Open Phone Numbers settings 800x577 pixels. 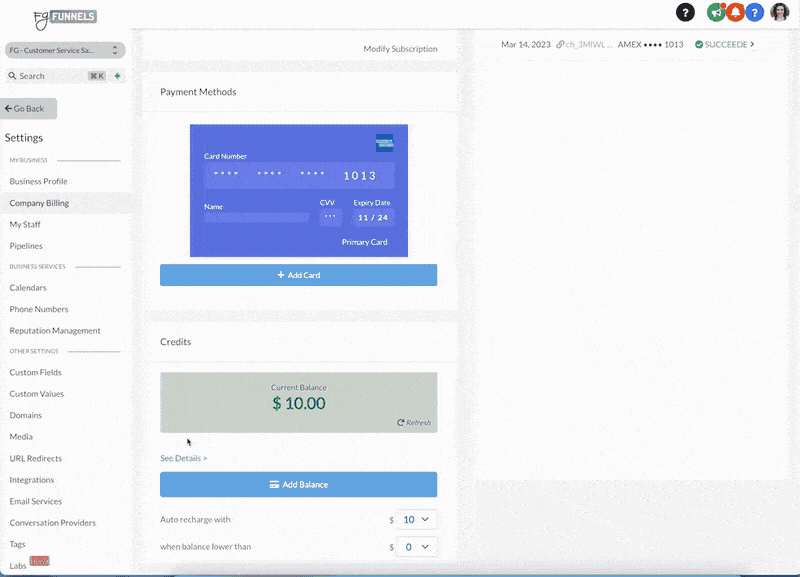tap(39, 309)
